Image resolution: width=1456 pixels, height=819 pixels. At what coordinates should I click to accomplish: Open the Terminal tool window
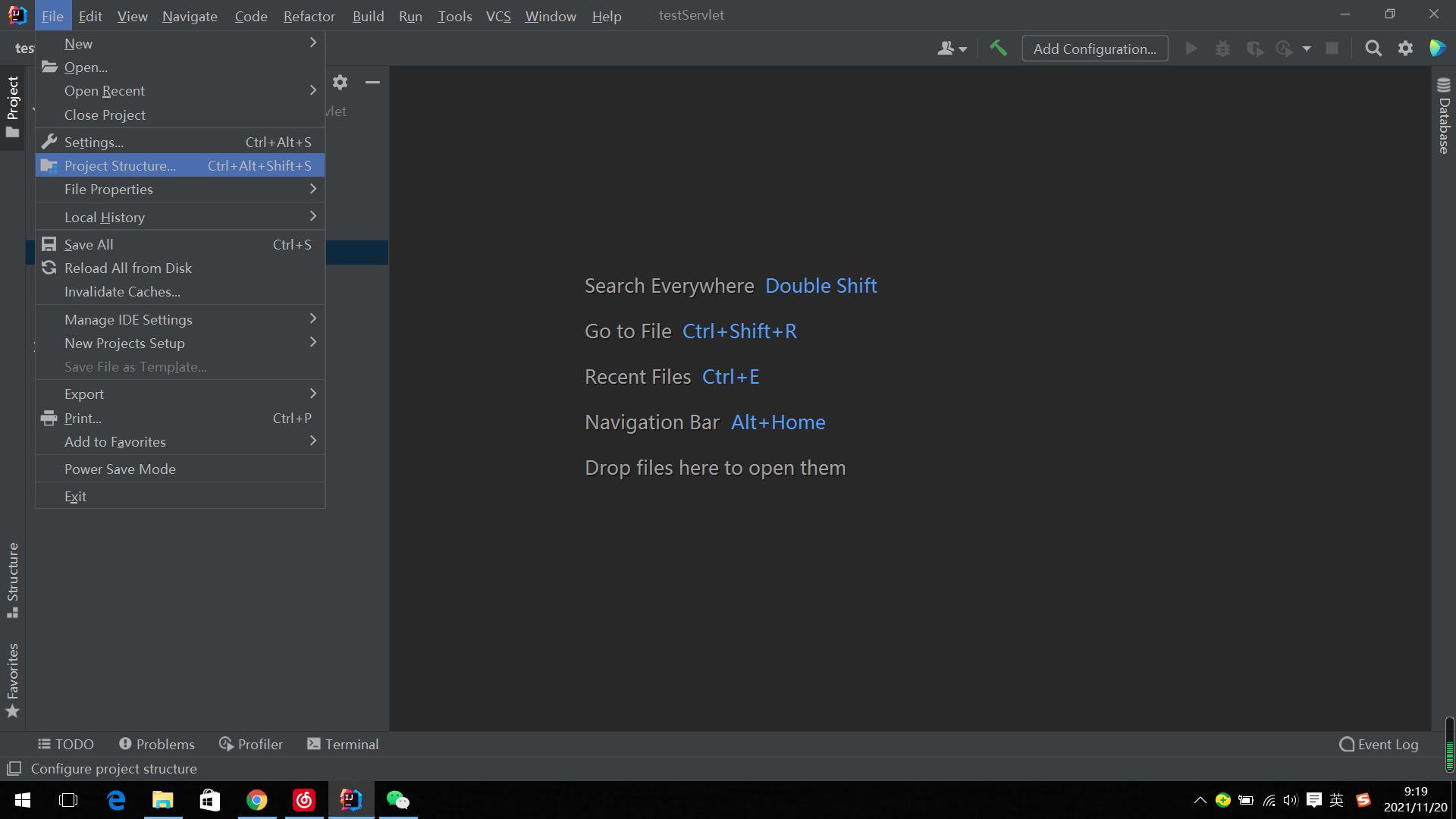[343, 744]
